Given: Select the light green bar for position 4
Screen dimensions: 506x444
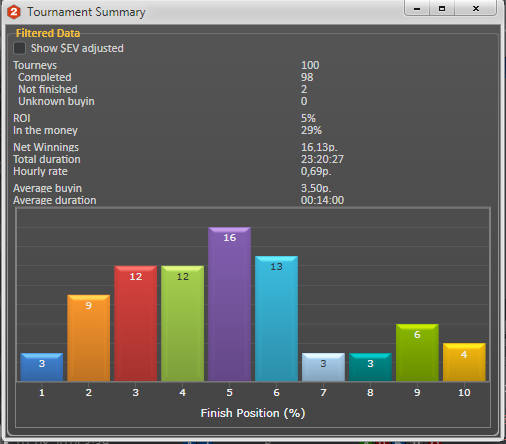Looking at the screenshot, I should tap(182, 323).
